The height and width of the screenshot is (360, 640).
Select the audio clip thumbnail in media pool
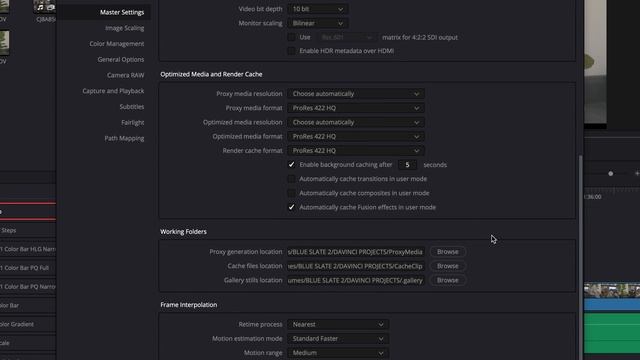click(44, 7)
